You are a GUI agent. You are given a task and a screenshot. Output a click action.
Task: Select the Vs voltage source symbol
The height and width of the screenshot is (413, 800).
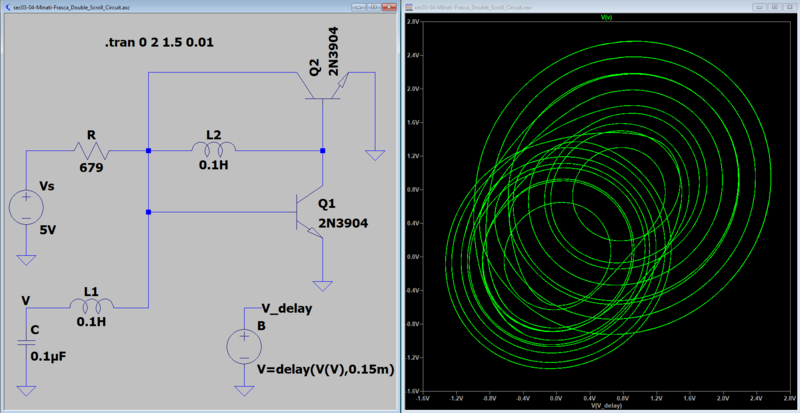pyautogui.click(x=26, y=208)
